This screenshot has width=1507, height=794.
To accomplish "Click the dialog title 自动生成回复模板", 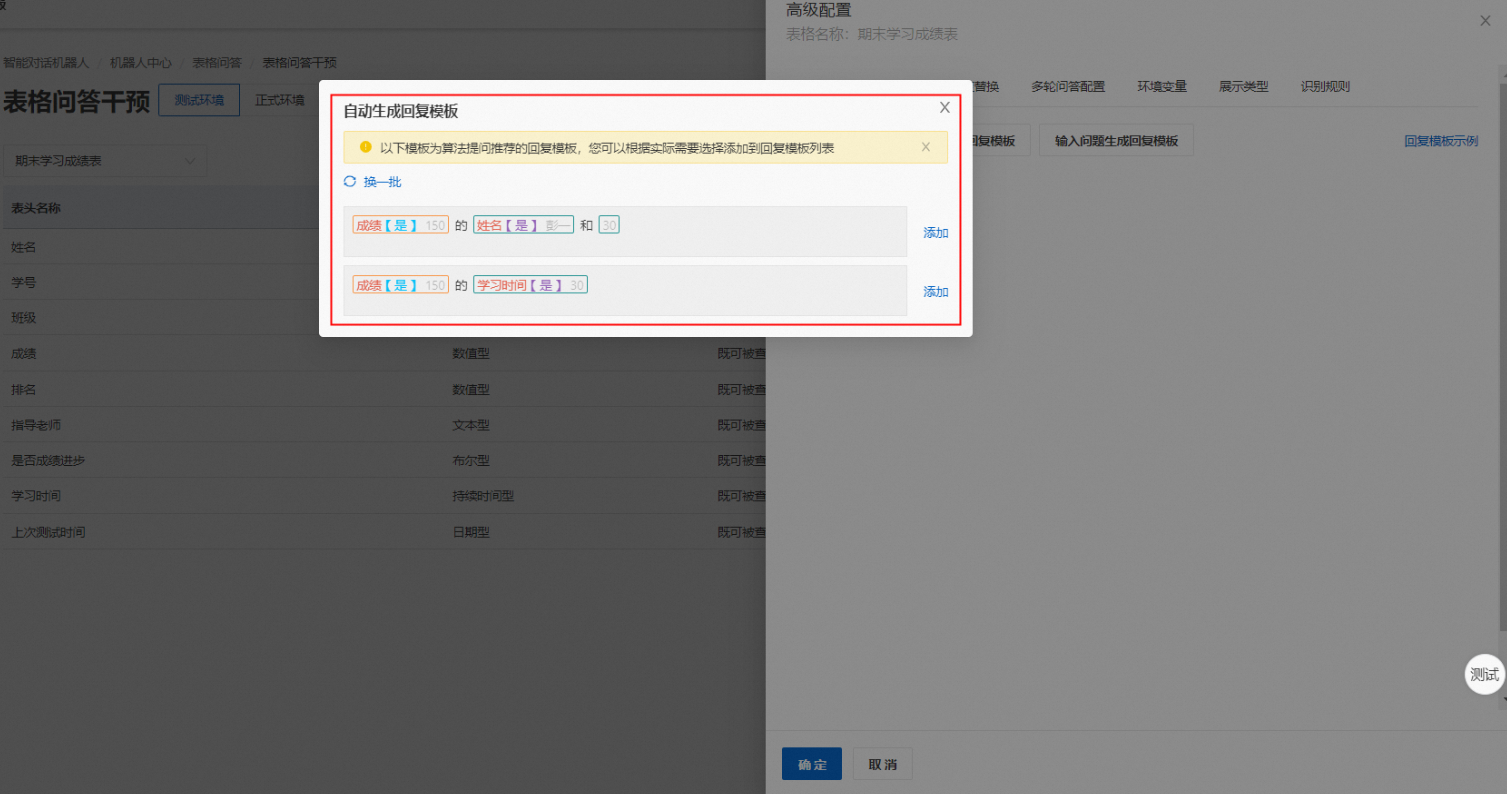I will 401,111.
